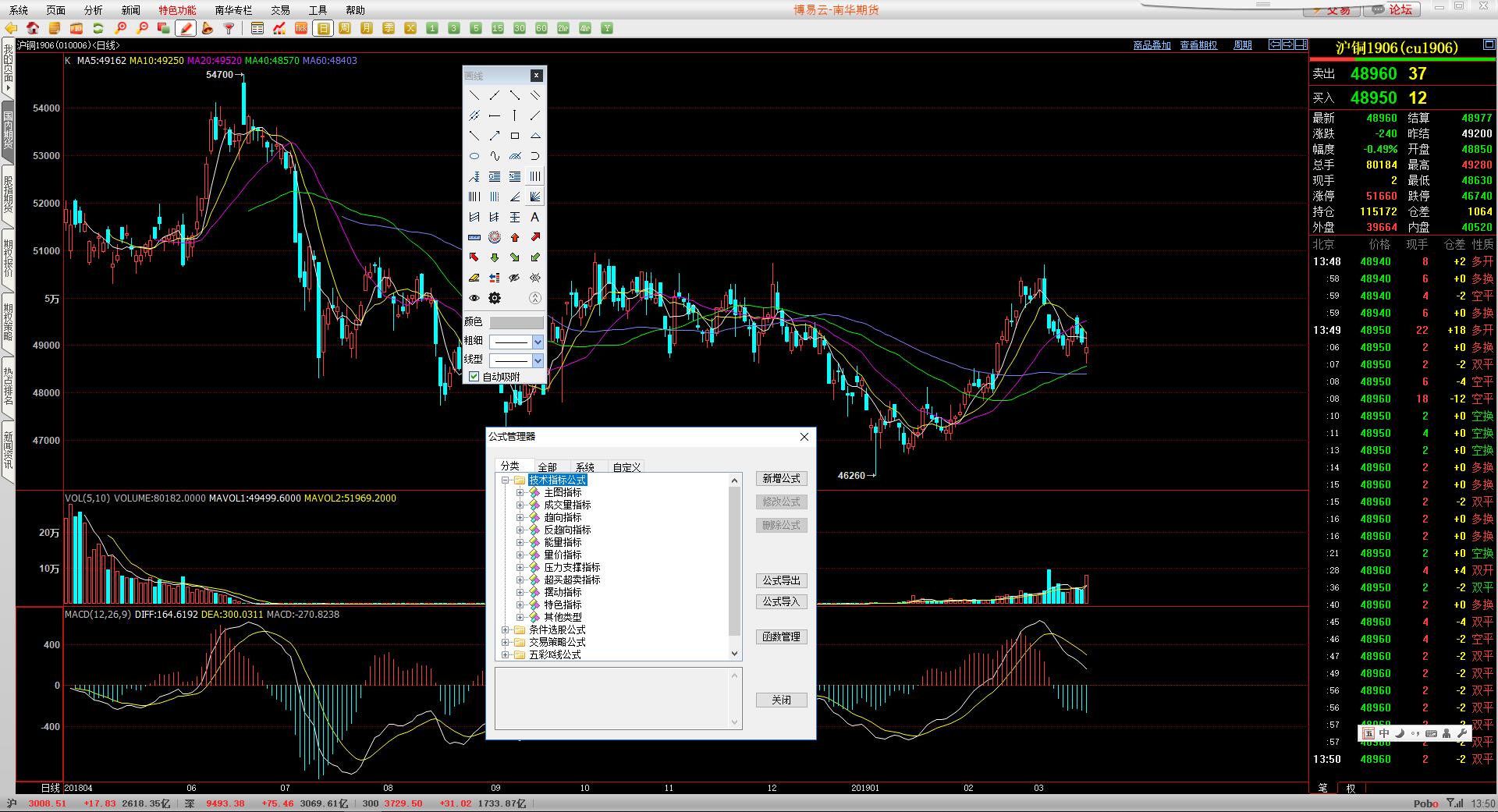
Task: Toggle the red pencil drawing tool icon
Action: pos(186,28)
